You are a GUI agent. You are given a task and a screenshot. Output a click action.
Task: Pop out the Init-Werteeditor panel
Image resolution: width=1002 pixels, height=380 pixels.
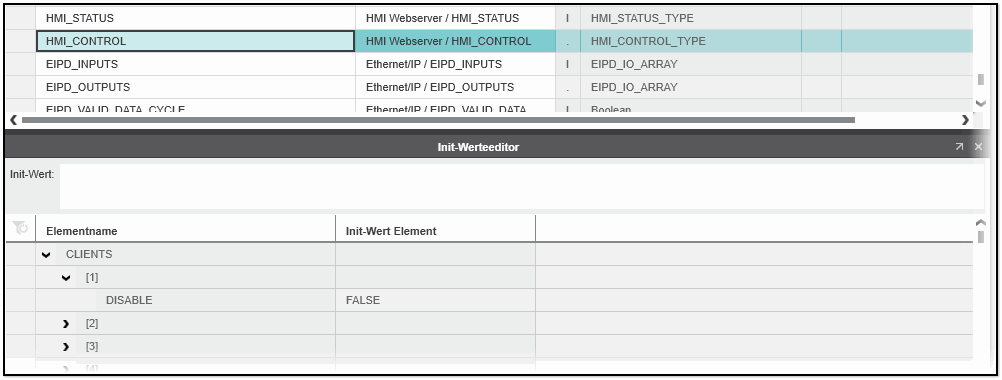[959, 147]
